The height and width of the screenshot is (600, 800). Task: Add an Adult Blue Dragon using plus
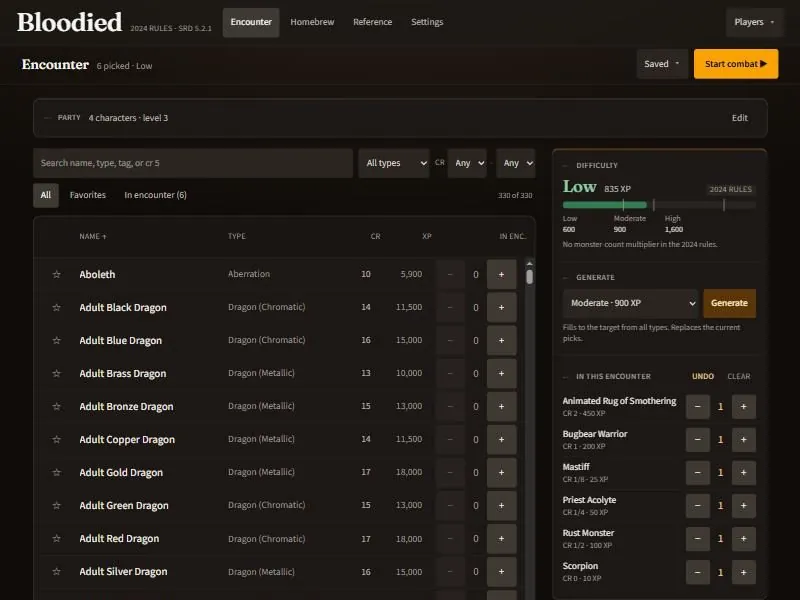502,340
